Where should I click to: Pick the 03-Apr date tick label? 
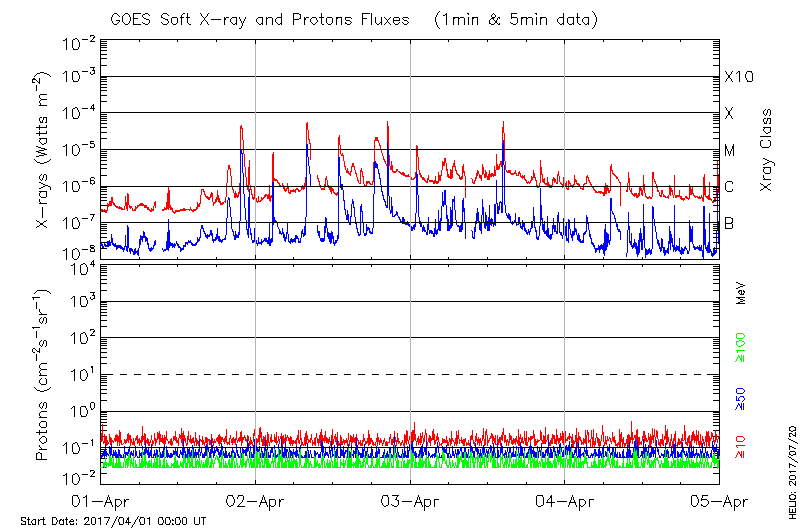click(x=410, y=500)
